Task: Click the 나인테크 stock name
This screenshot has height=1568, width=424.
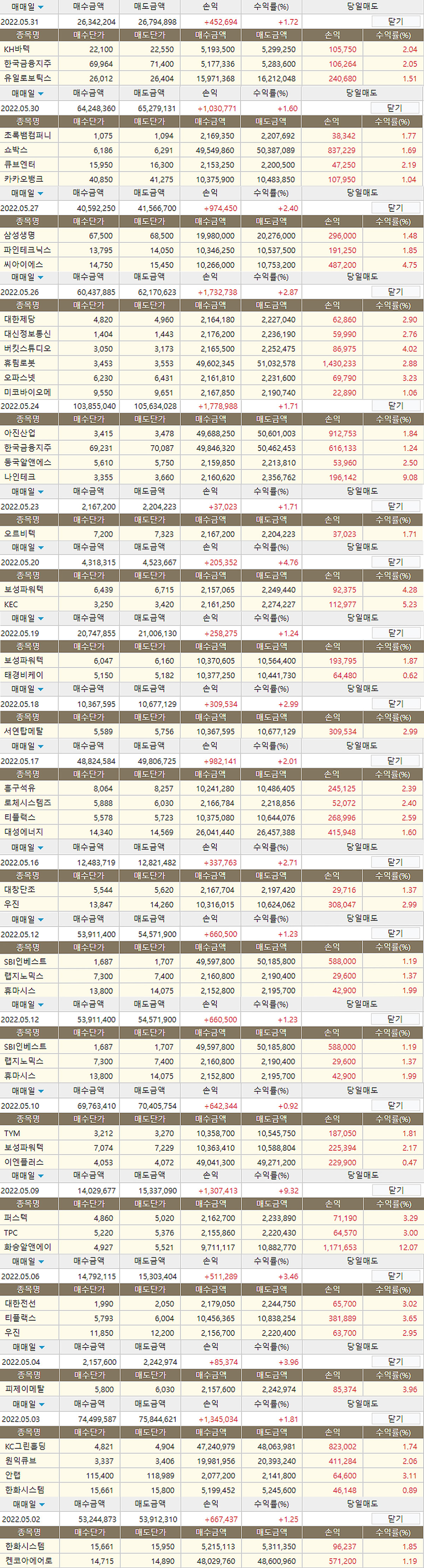Action: [19, 477]
